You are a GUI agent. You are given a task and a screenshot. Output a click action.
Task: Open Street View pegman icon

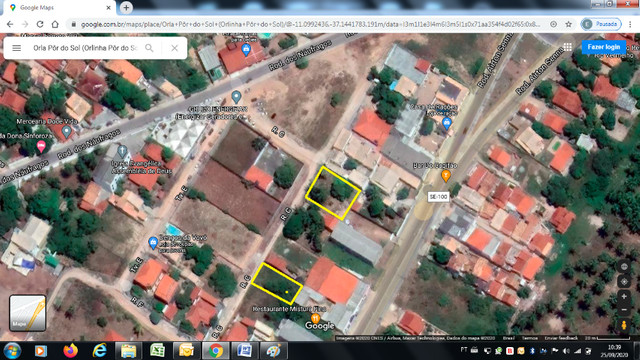click(624, 325)
